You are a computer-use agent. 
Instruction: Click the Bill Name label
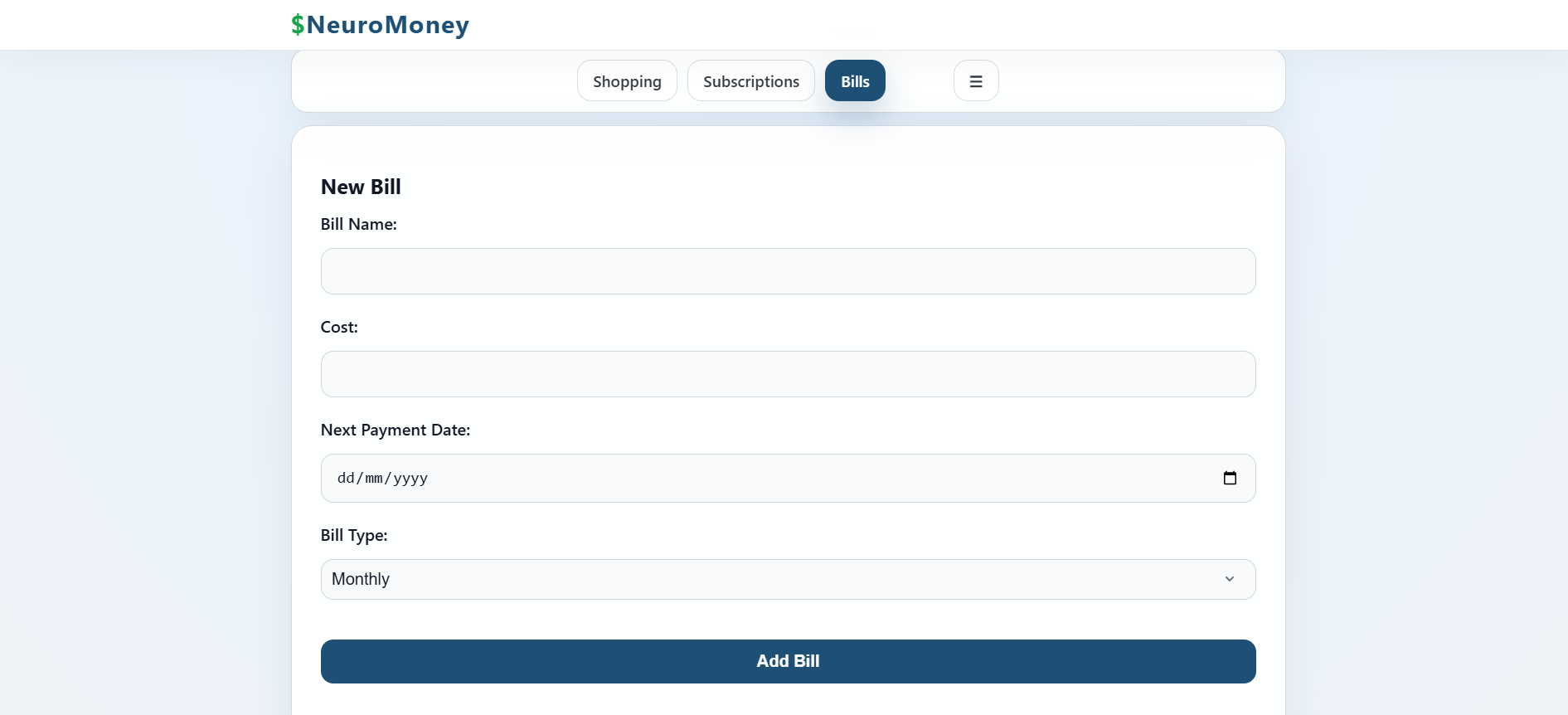pos(359,224)
